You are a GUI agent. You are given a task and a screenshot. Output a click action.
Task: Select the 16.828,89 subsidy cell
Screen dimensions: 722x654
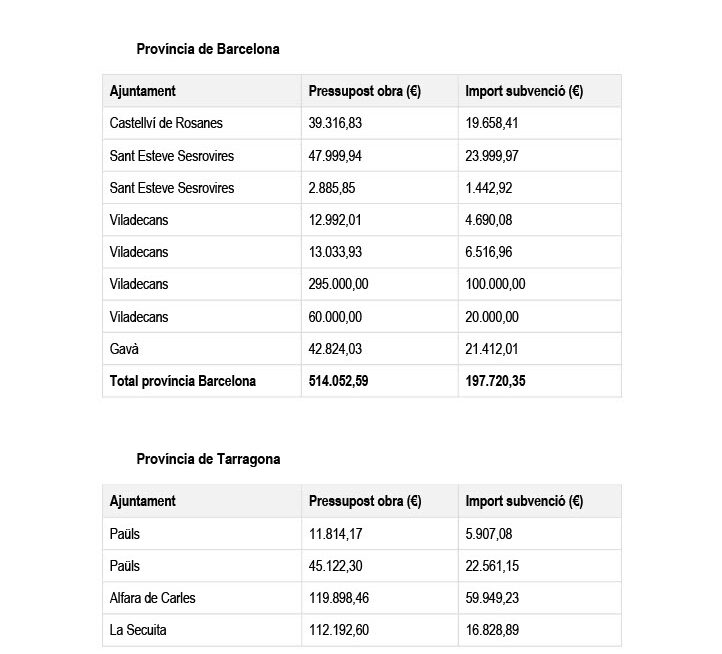(x=493, y=630)
